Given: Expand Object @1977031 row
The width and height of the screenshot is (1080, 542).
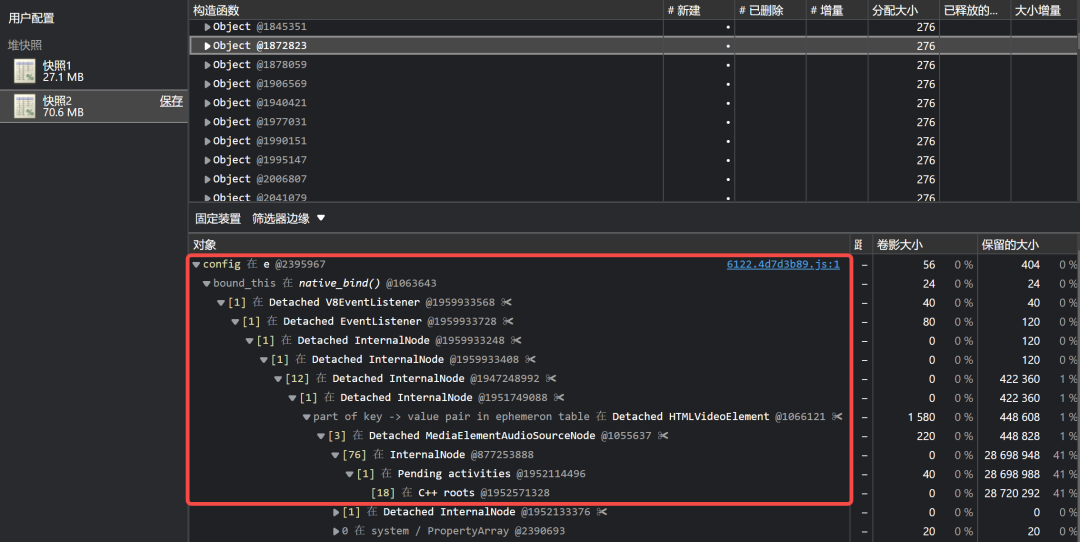Looking at the screenshot, I should coord(207,122).
